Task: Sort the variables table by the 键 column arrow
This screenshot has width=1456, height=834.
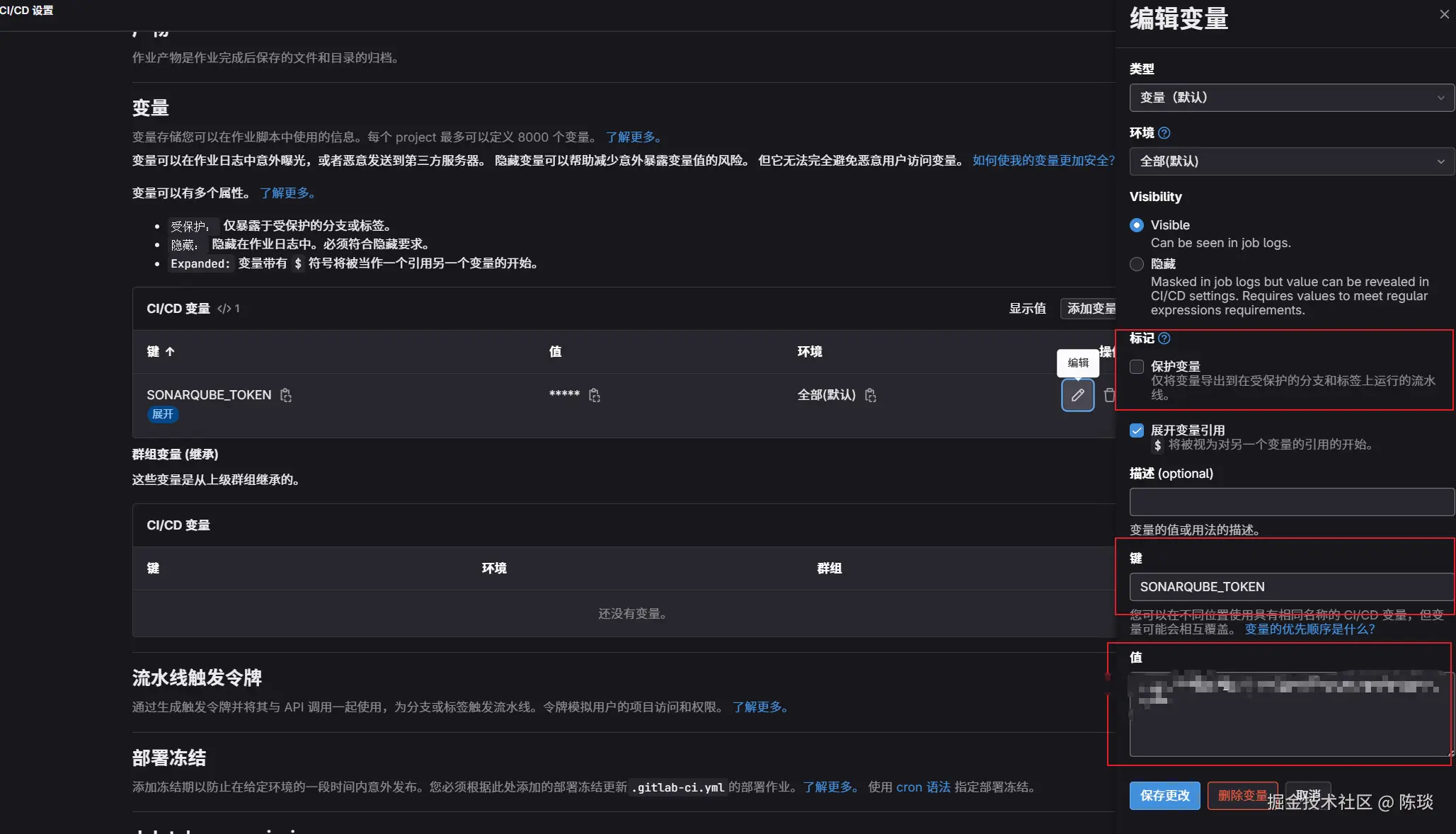Action: (170, 352)
